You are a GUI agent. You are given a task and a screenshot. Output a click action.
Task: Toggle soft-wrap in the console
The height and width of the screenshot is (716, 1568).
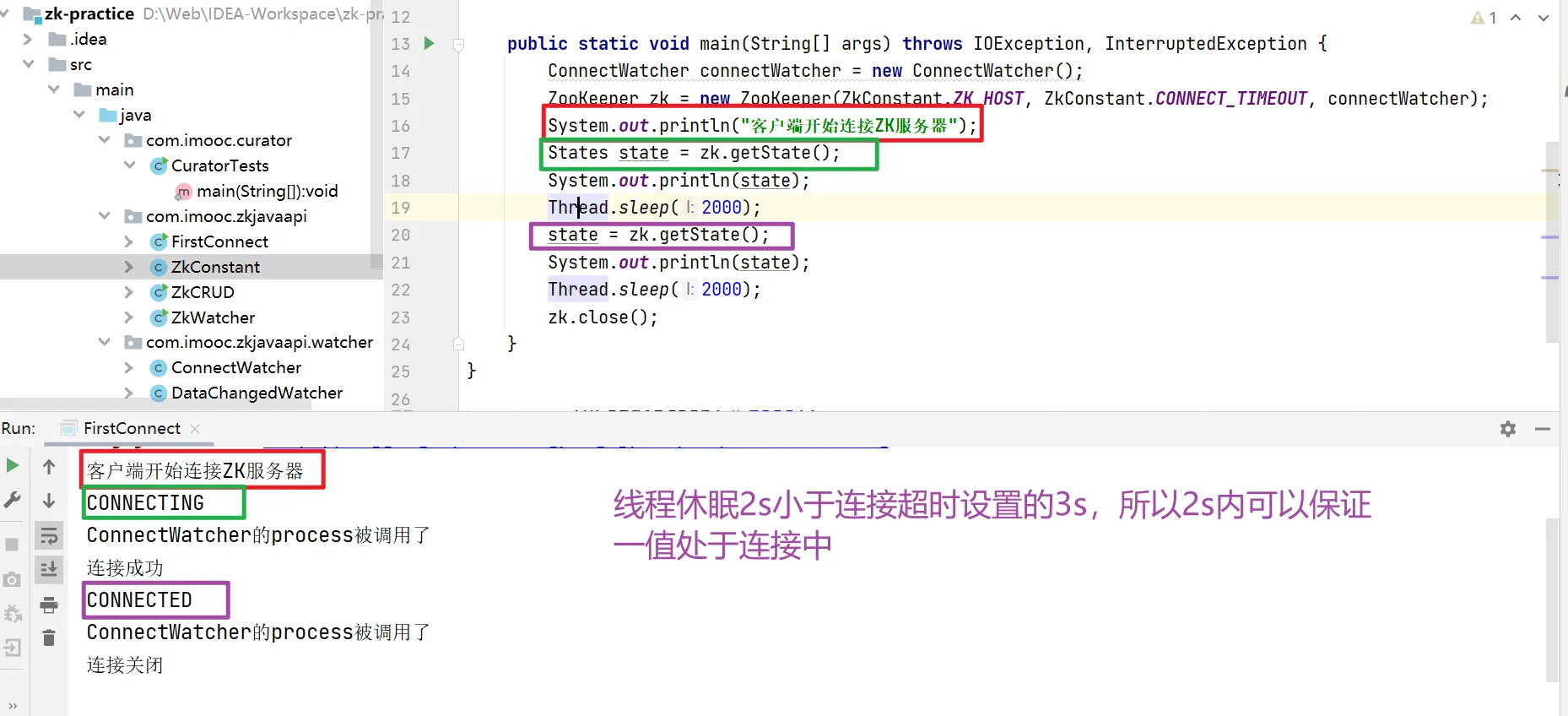click(49, 535)
